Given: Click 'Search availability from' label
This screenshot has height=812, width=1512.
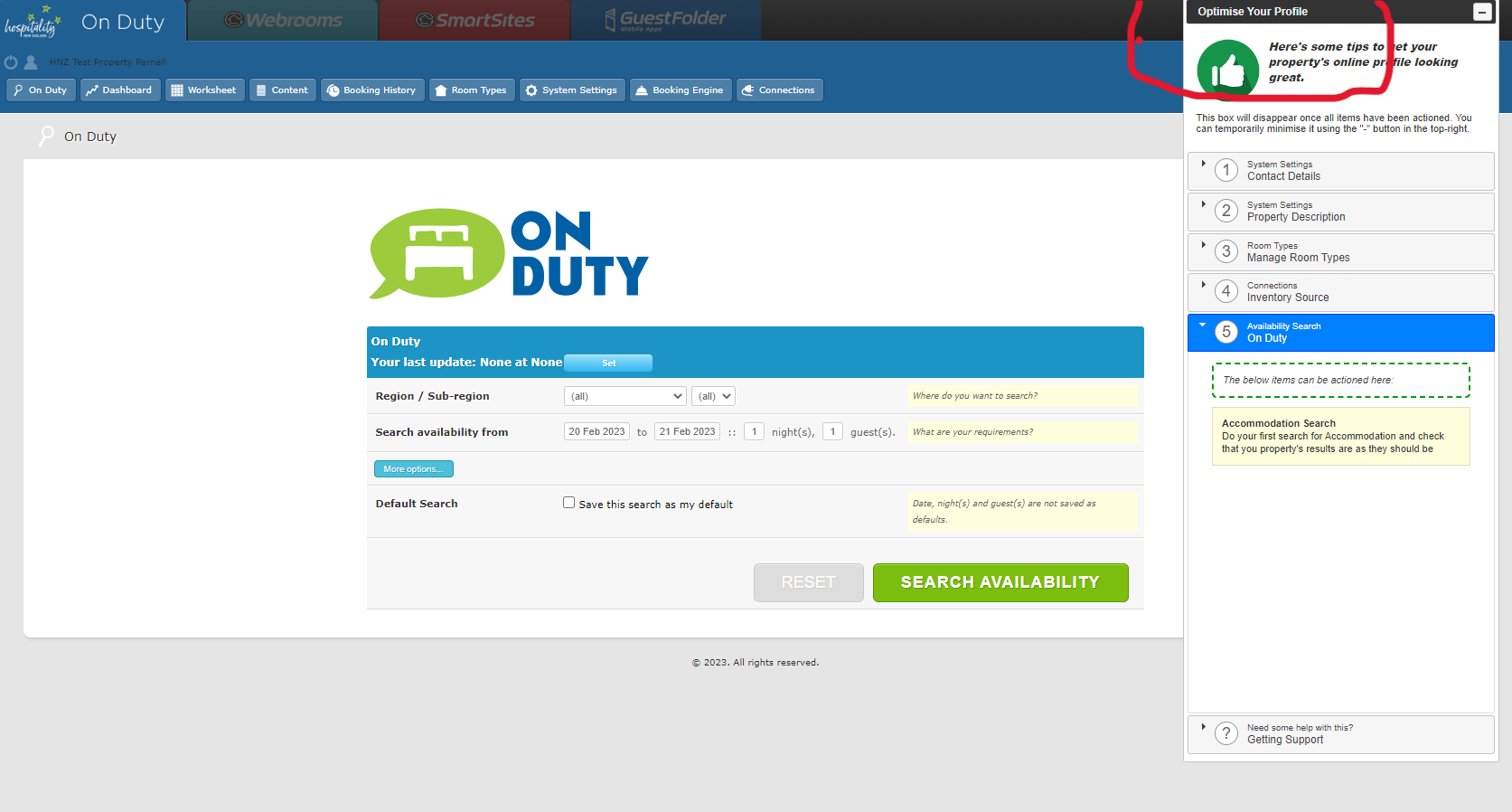Looking at the screenshot, I should pyautogui.click(x=442, y=432).
